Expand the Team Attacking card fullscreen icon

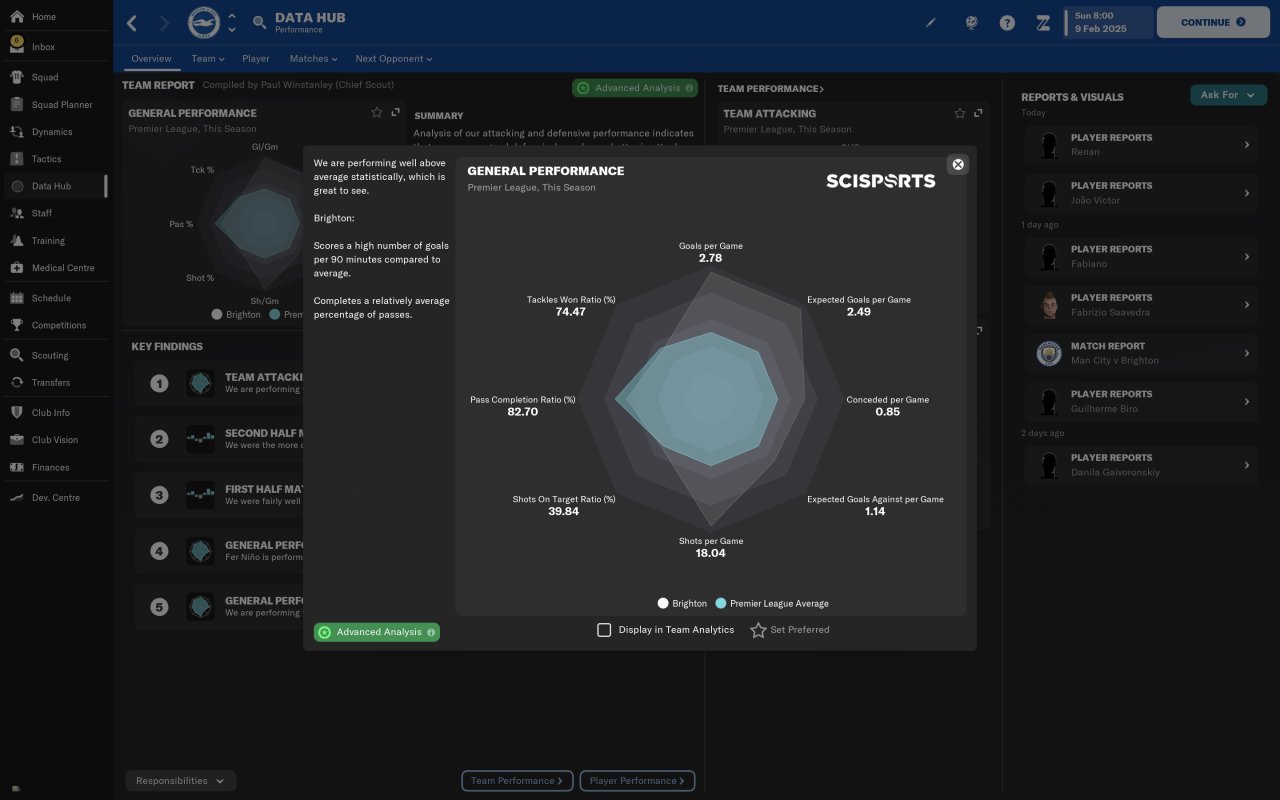click(978, 113)
